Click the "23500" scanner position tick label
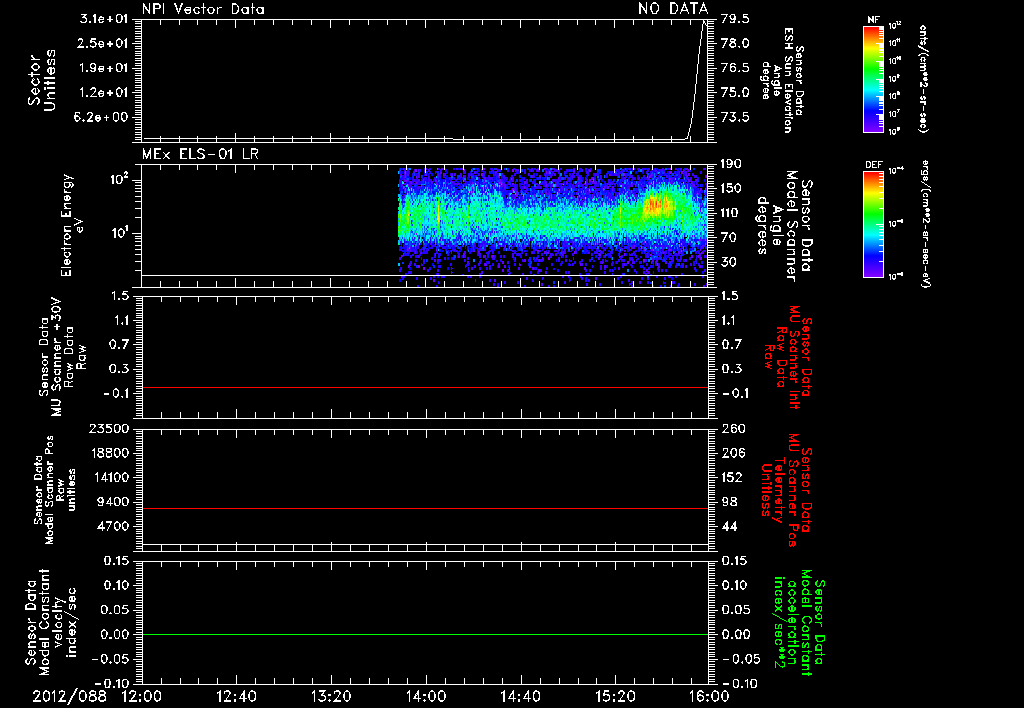 point(110,428)
